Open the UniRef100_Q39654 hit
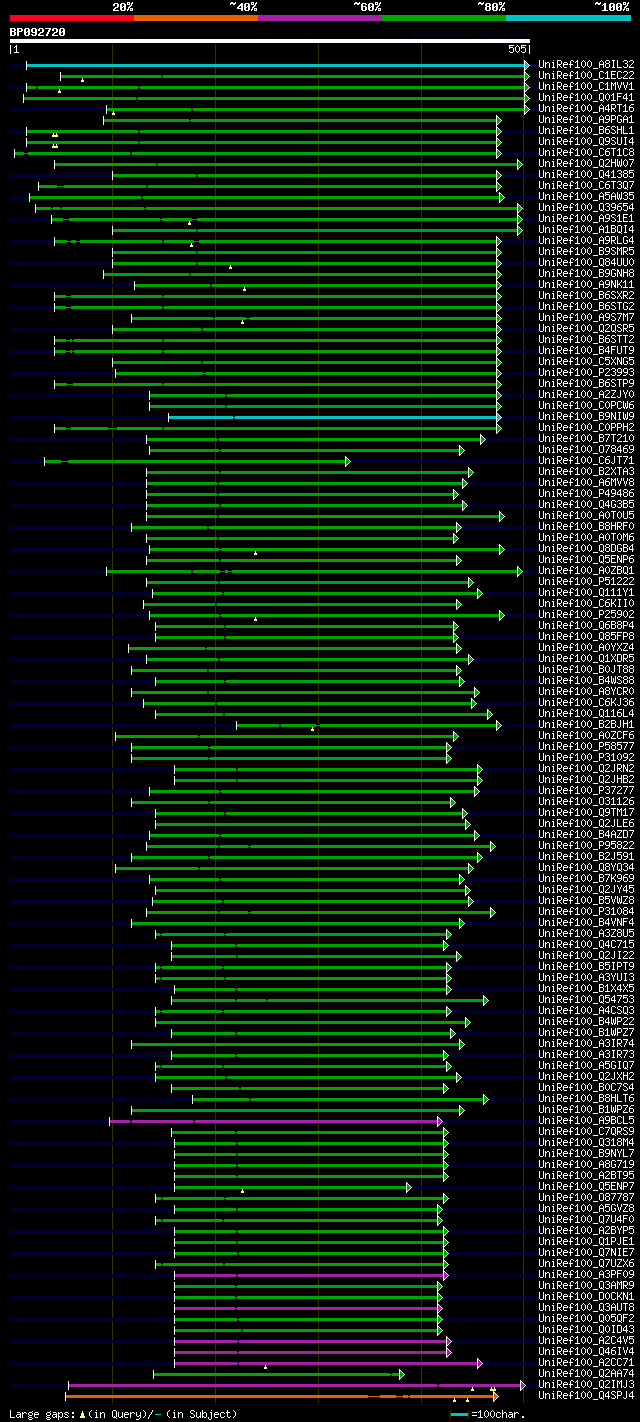The height and width of the screenshot is (1422, 640). (x=586, y=208)
